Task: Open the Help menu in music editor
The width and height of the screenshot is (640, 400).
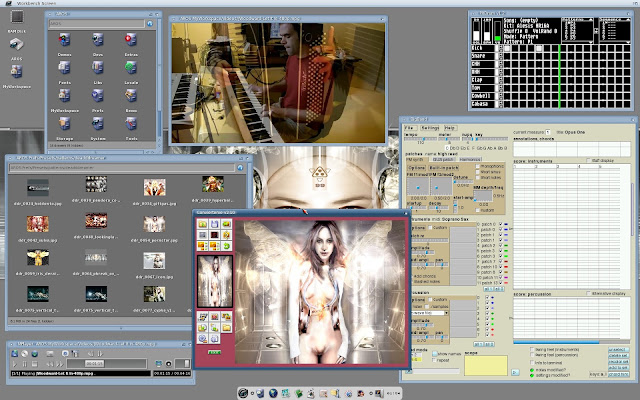Action: (x=450, y=128)
